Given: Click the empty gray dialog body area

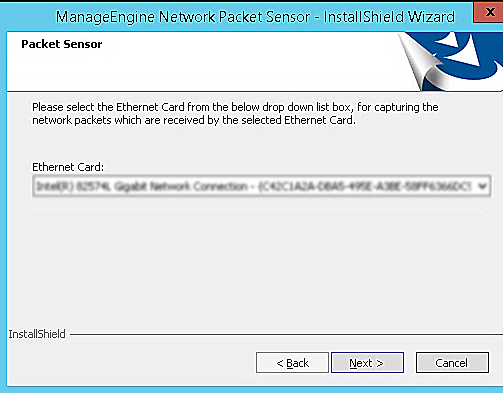Looking at the screenshot, I should point(253,267).
